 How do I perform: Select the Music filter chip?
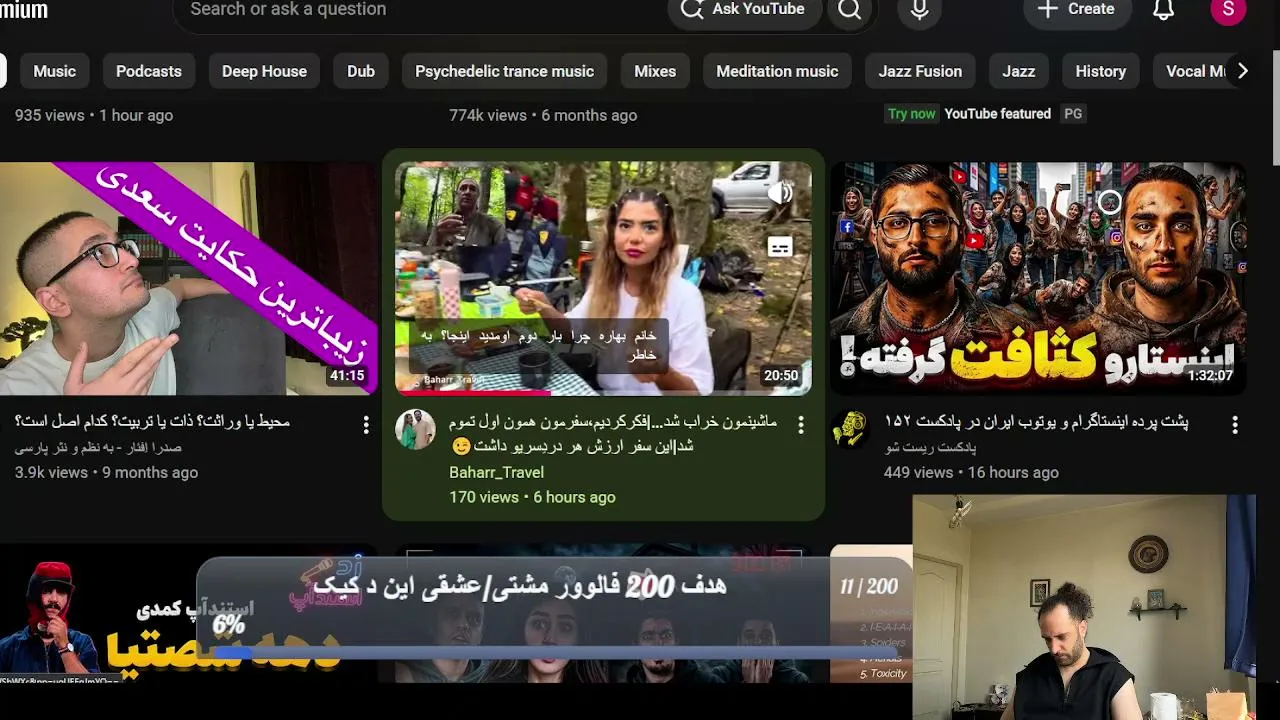click(x=54, y=71)
